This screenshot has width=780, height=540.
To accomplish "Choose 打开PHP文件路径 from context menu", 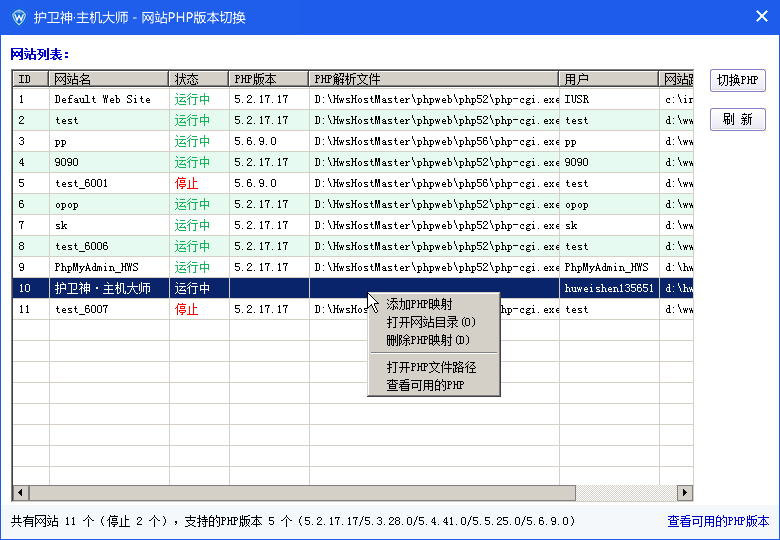I will coord(433,367).
